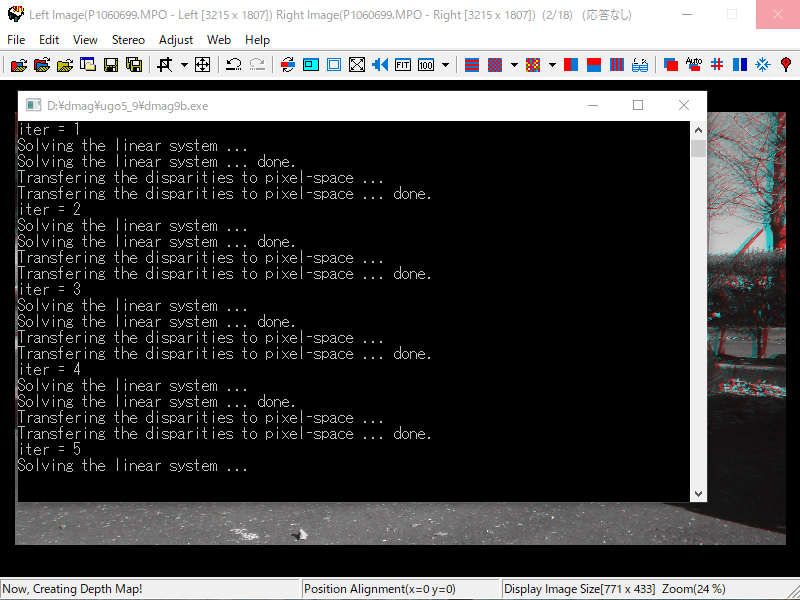Click the blue snowflake arrows icon
Image resolution: width=800 pixels, height=600 pixels.
coord(763,65)
